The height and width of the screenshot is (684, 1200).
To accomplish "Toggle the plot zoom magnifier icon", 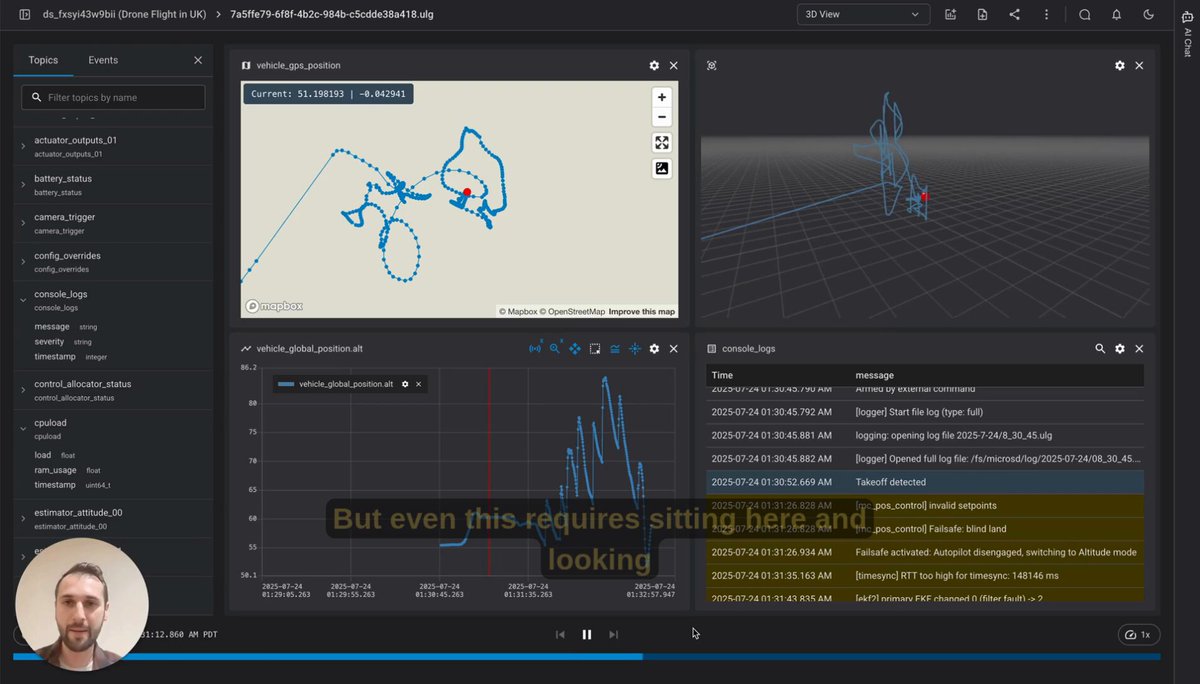I will pos(555,348).
